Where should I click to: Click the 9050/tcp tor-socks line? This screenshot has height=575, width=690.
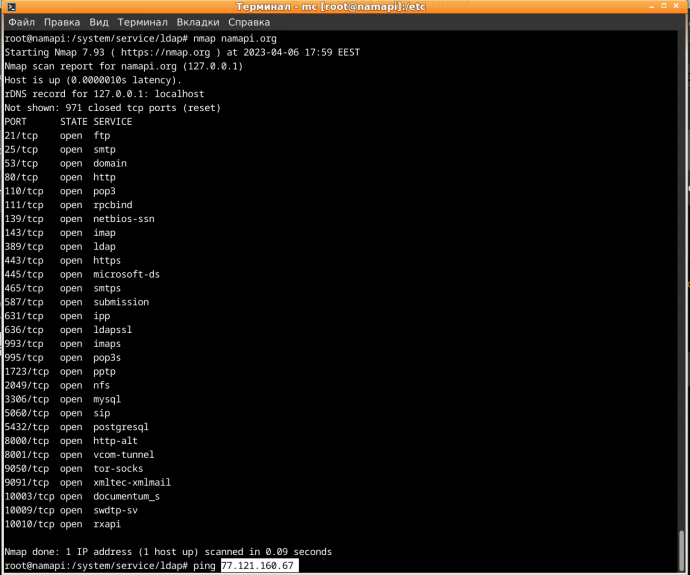pos(74,468)
